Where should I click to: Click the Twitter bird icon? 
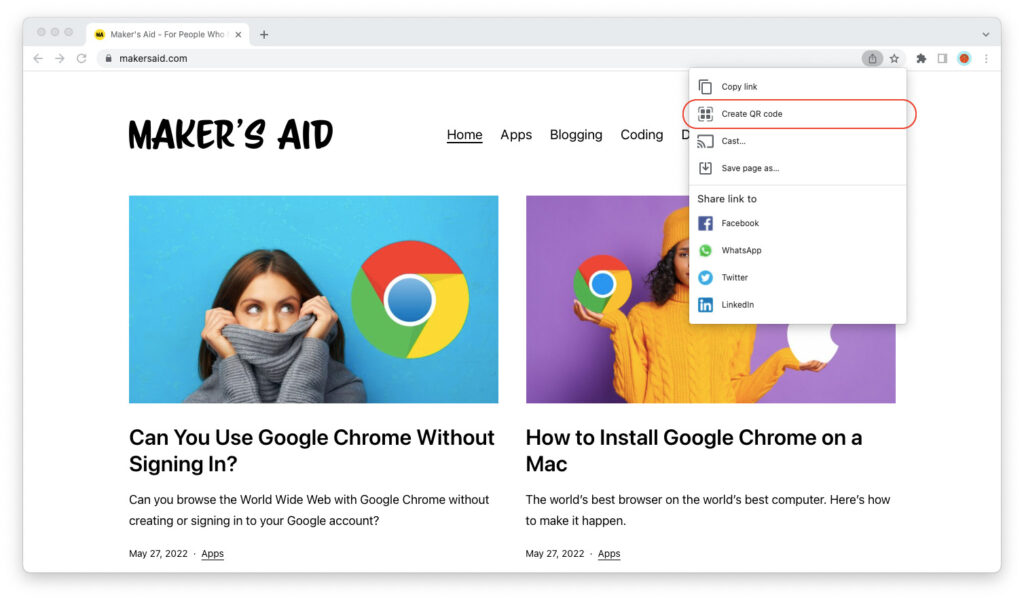click(705, 278)
